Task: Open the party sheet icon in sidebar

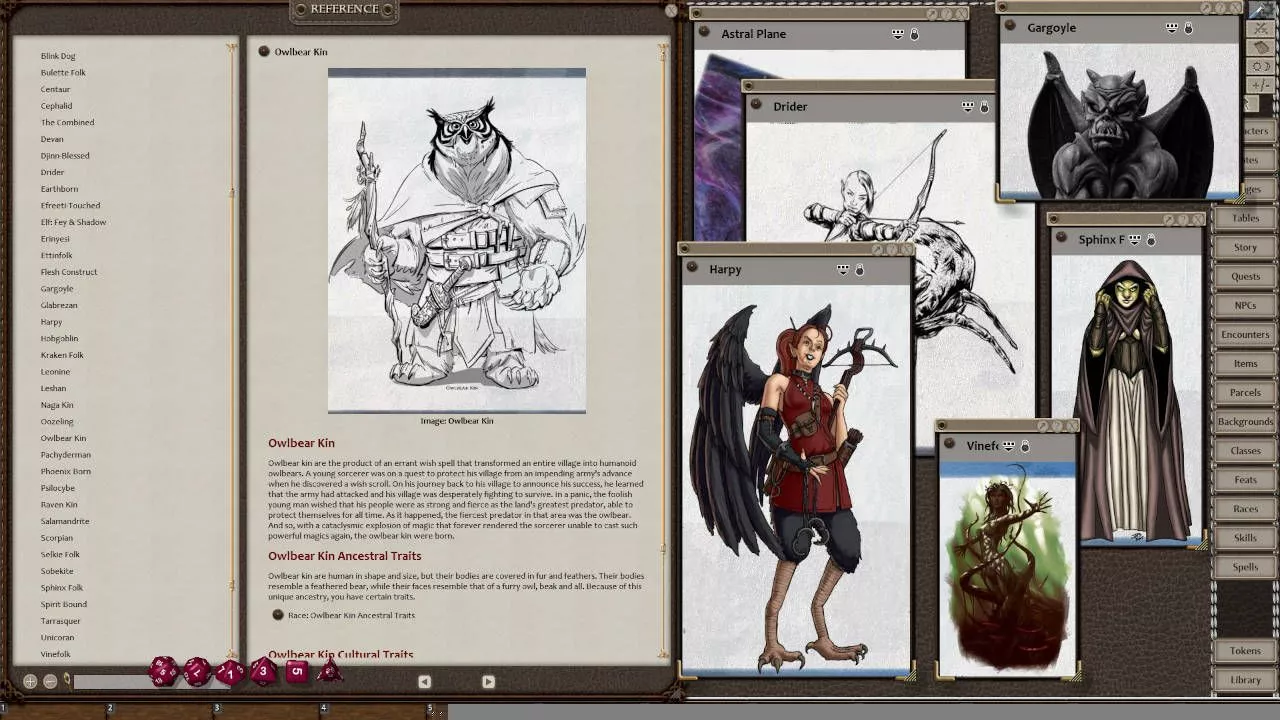Action: click(x=1261, y=47)
